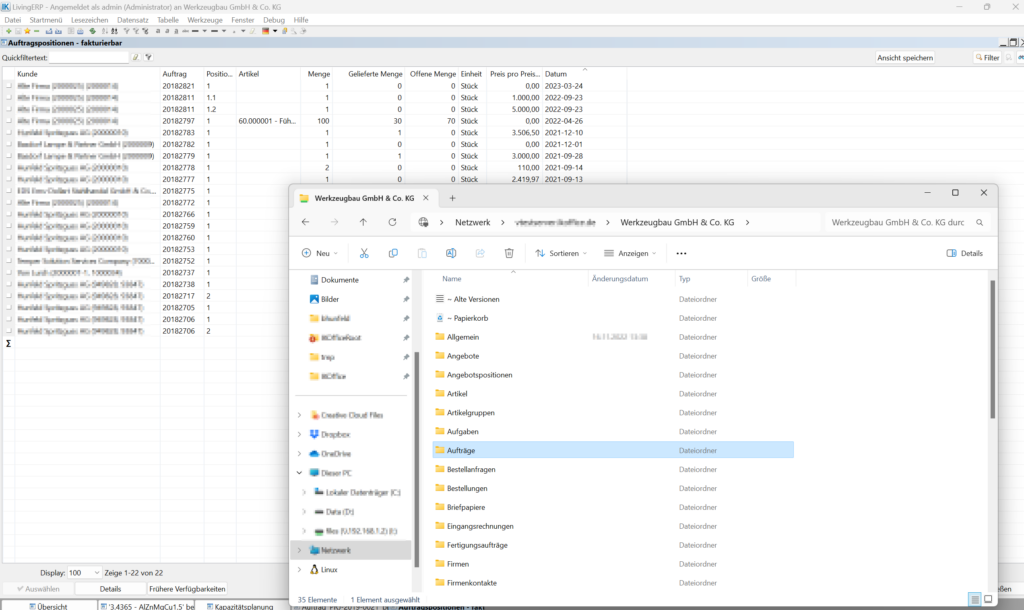Expand the OneDrive tree node
Viewport: 1024px width, 610px height.
[x=299, y=454]
